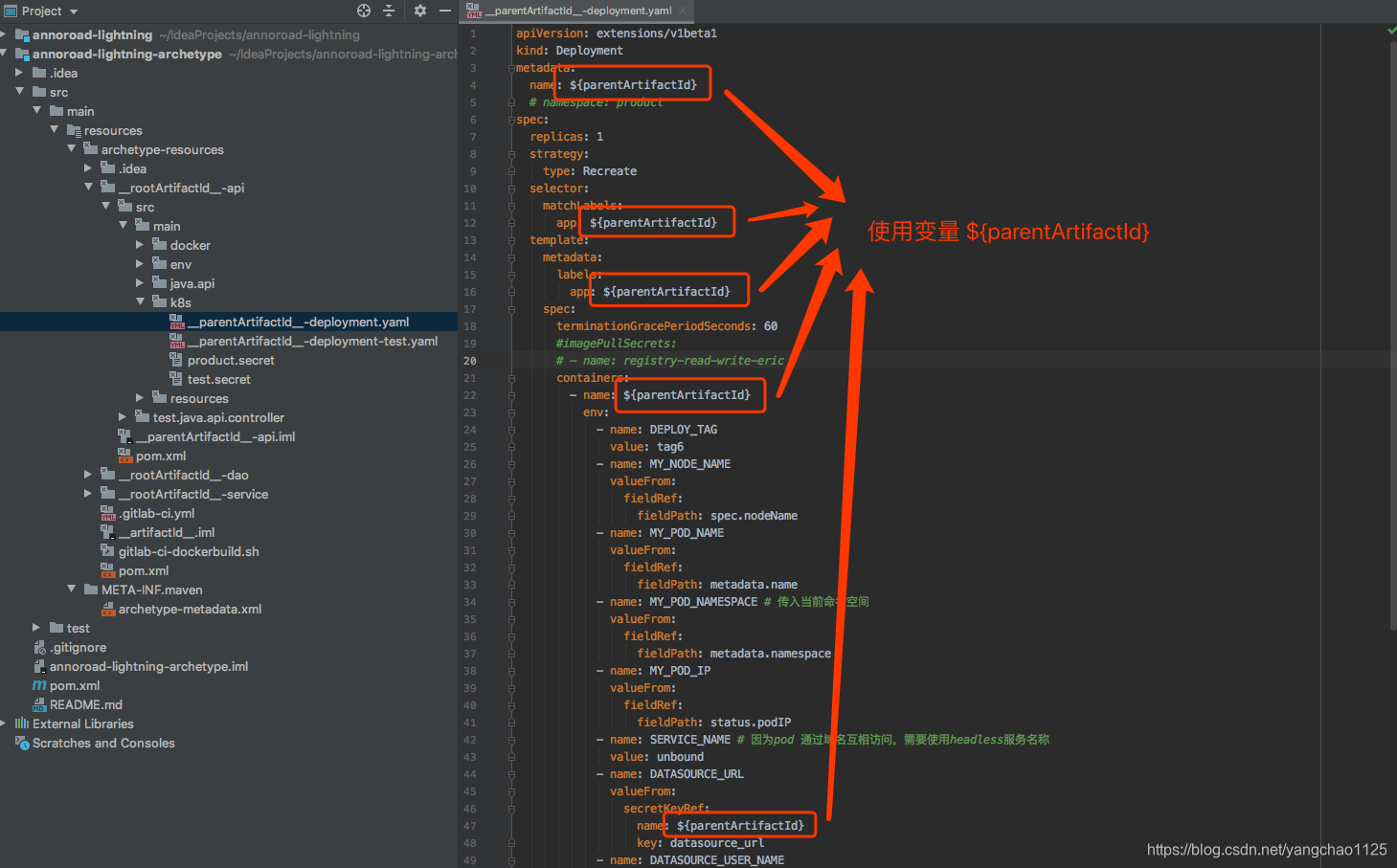This screenshot has height=868, width=1397.
Task: Expand the test folder
Action: [x=37, y=628]
